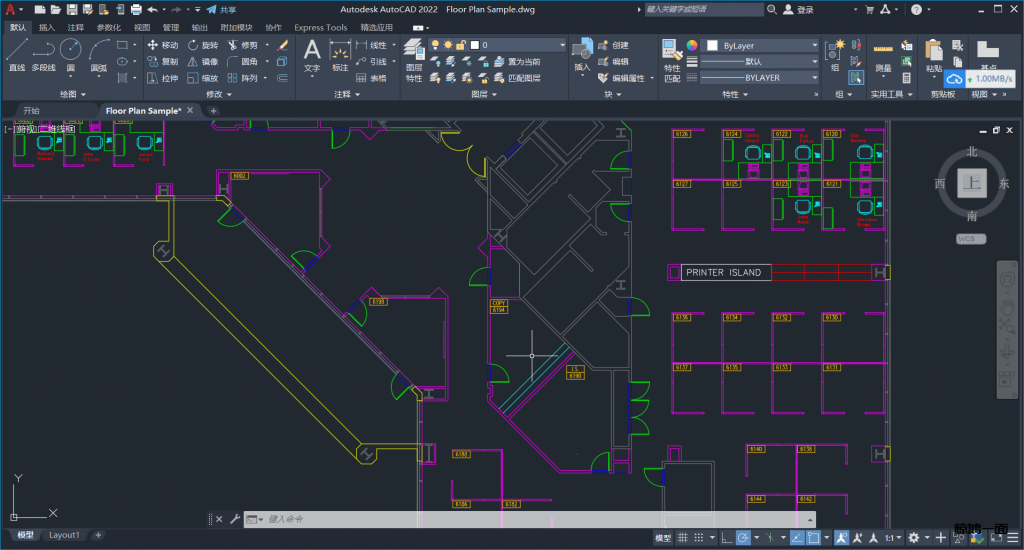Click the Share (共享) button
This screenshot has width=1024, height=550.
pyautogui.click(x=222, y=9)
